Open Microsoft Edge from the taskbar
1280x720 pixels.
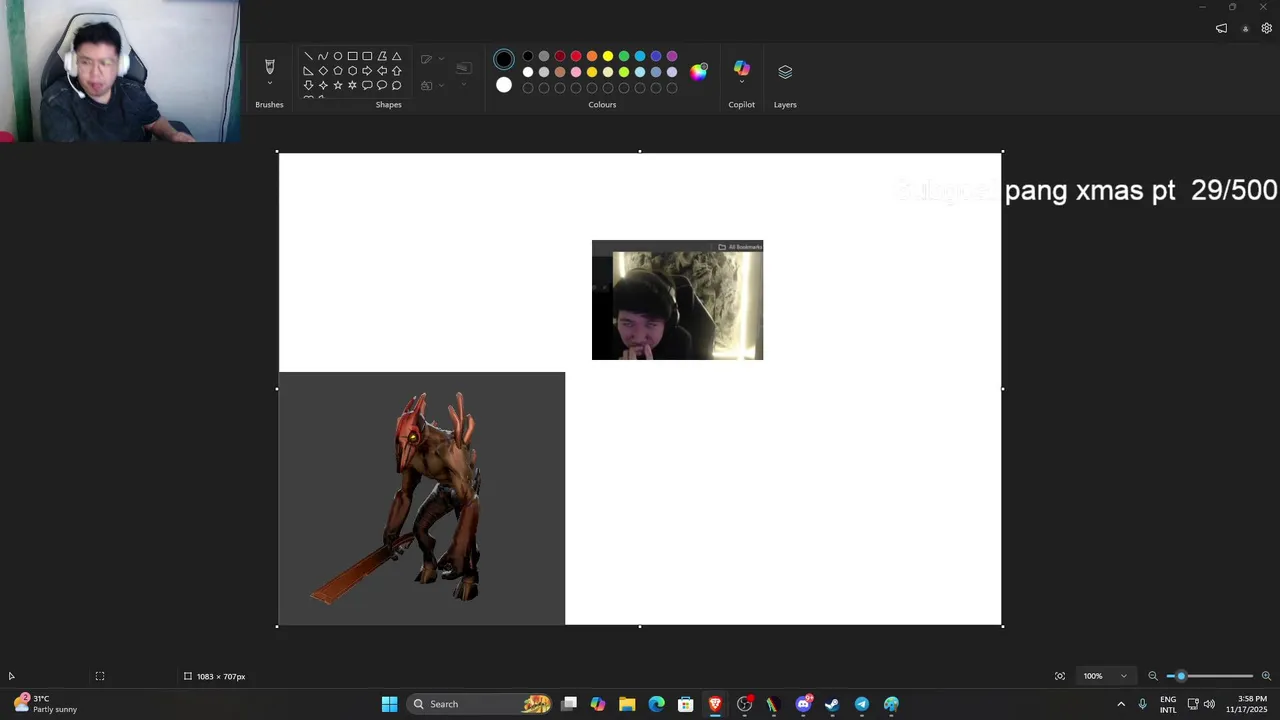pos(656,704)
